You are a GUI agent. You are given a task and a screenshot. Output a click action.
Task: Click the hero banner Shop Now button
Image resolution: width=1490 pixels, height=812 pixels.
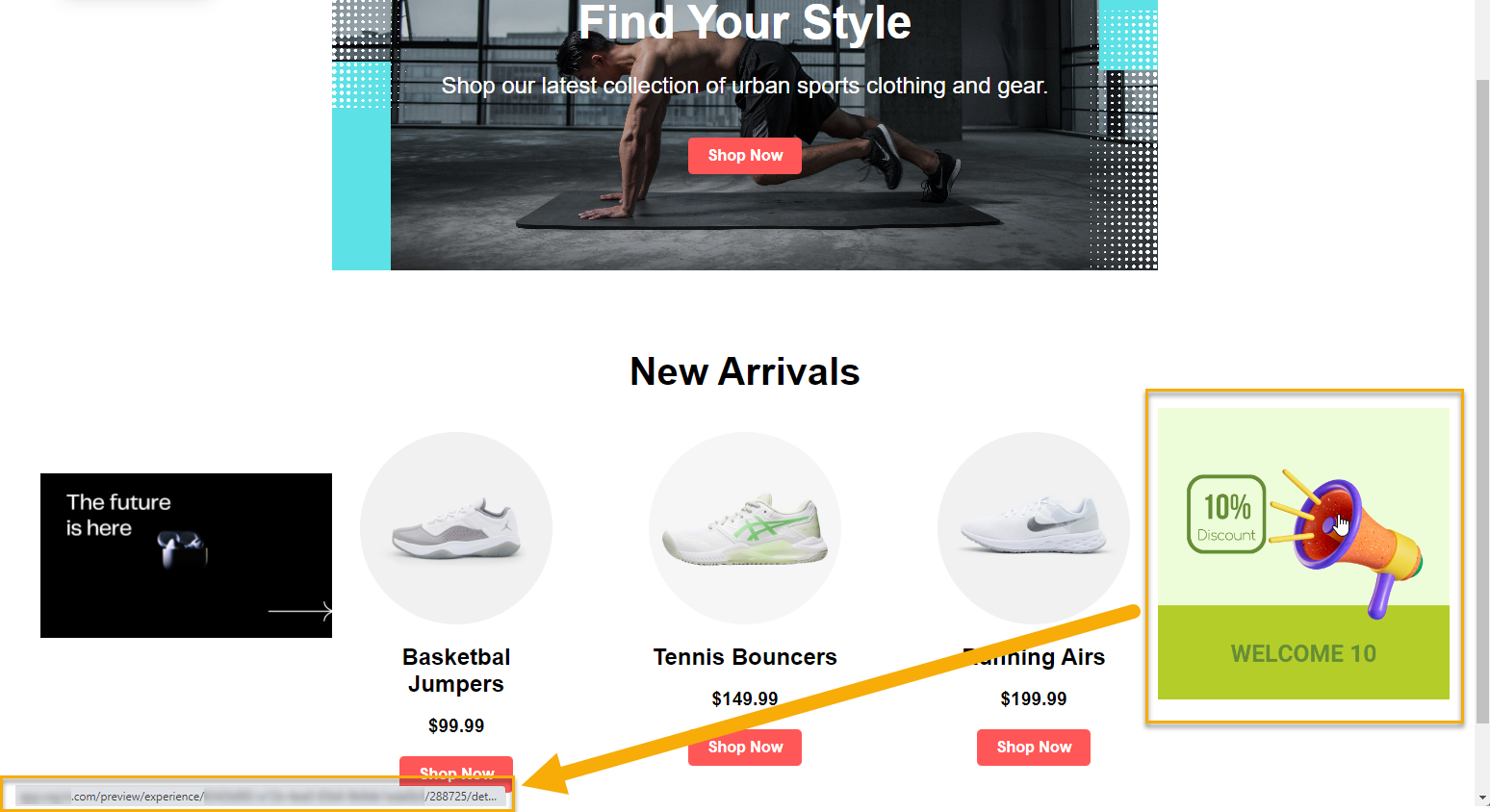(x=745, y=156)
